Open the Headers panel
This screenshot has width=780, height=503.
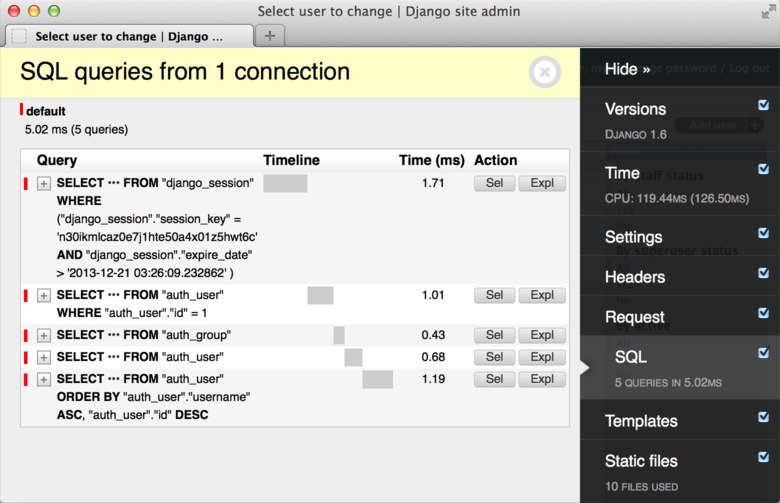pyautogui.click(x=635, y=277)
